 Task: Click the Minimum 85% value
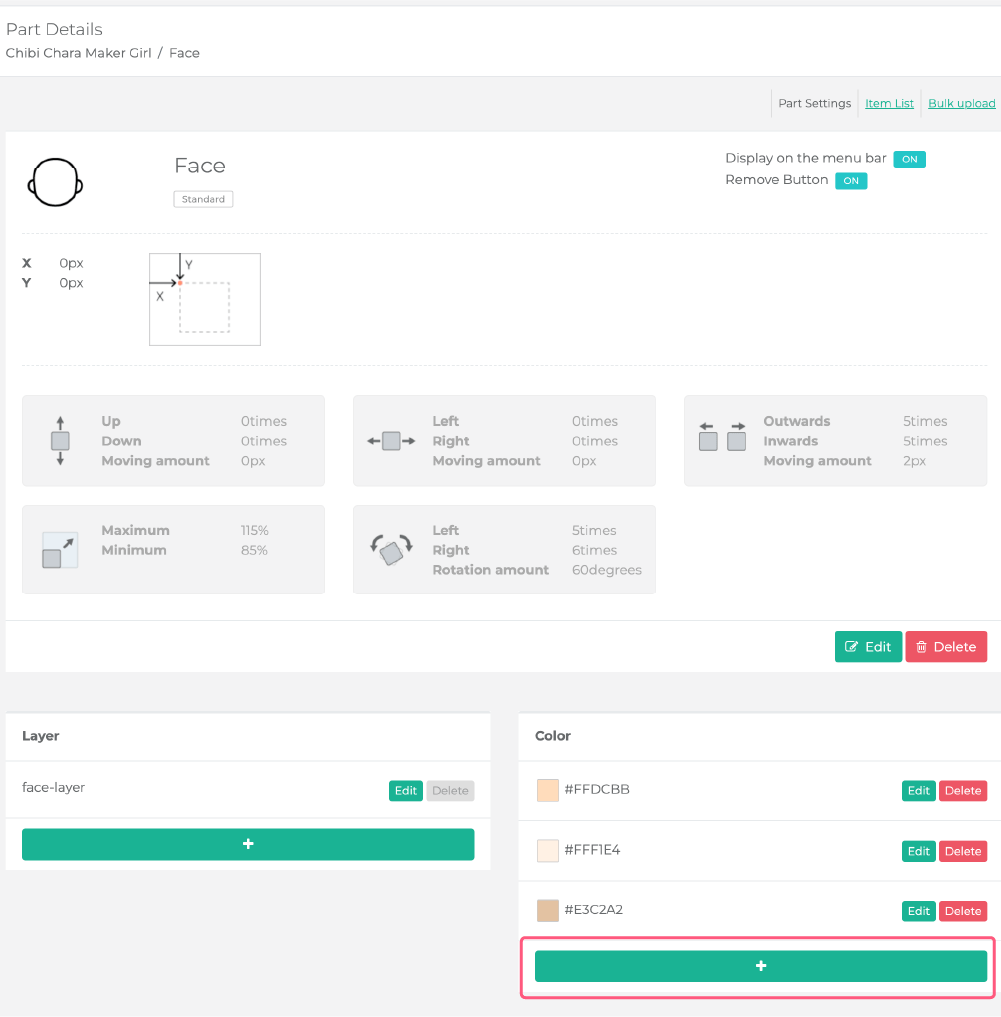[254, 550]
